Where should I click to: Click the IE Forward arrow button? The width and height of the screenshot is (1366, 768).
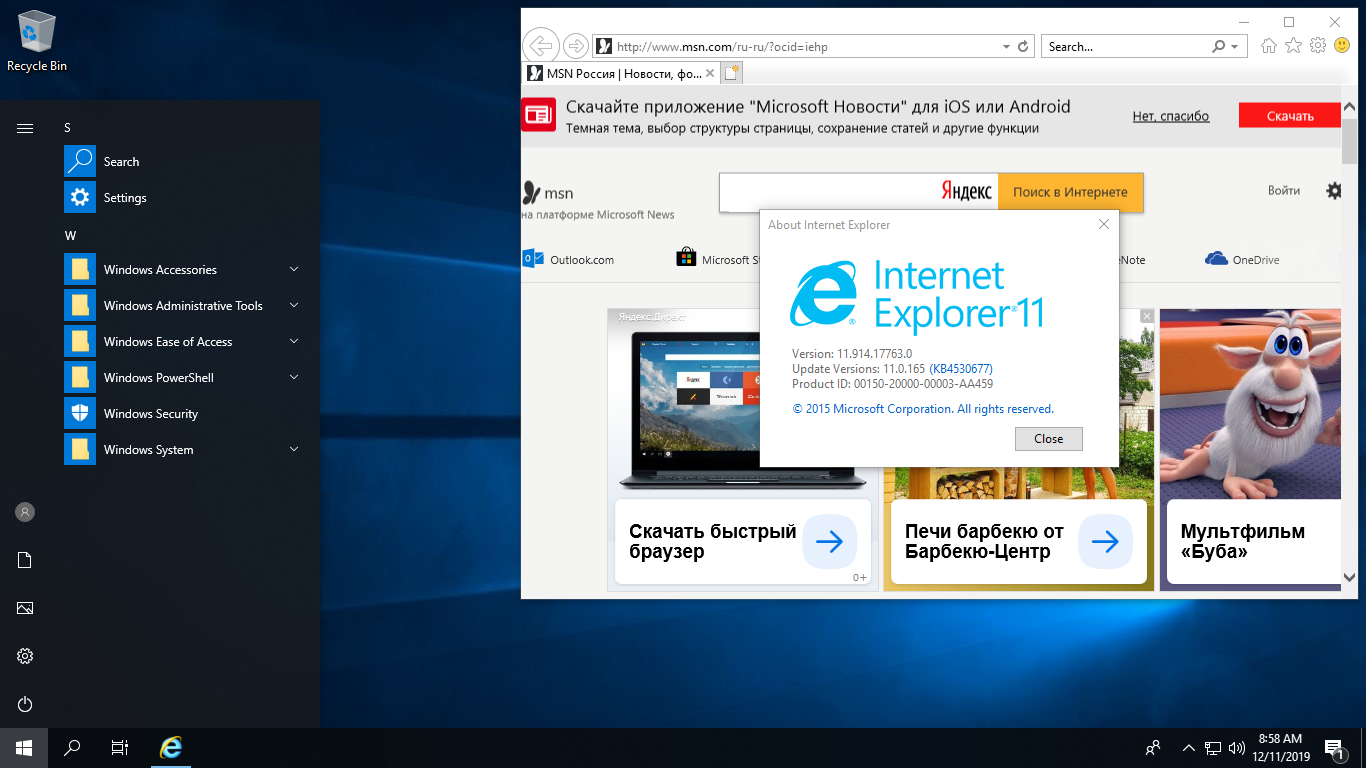575,46
